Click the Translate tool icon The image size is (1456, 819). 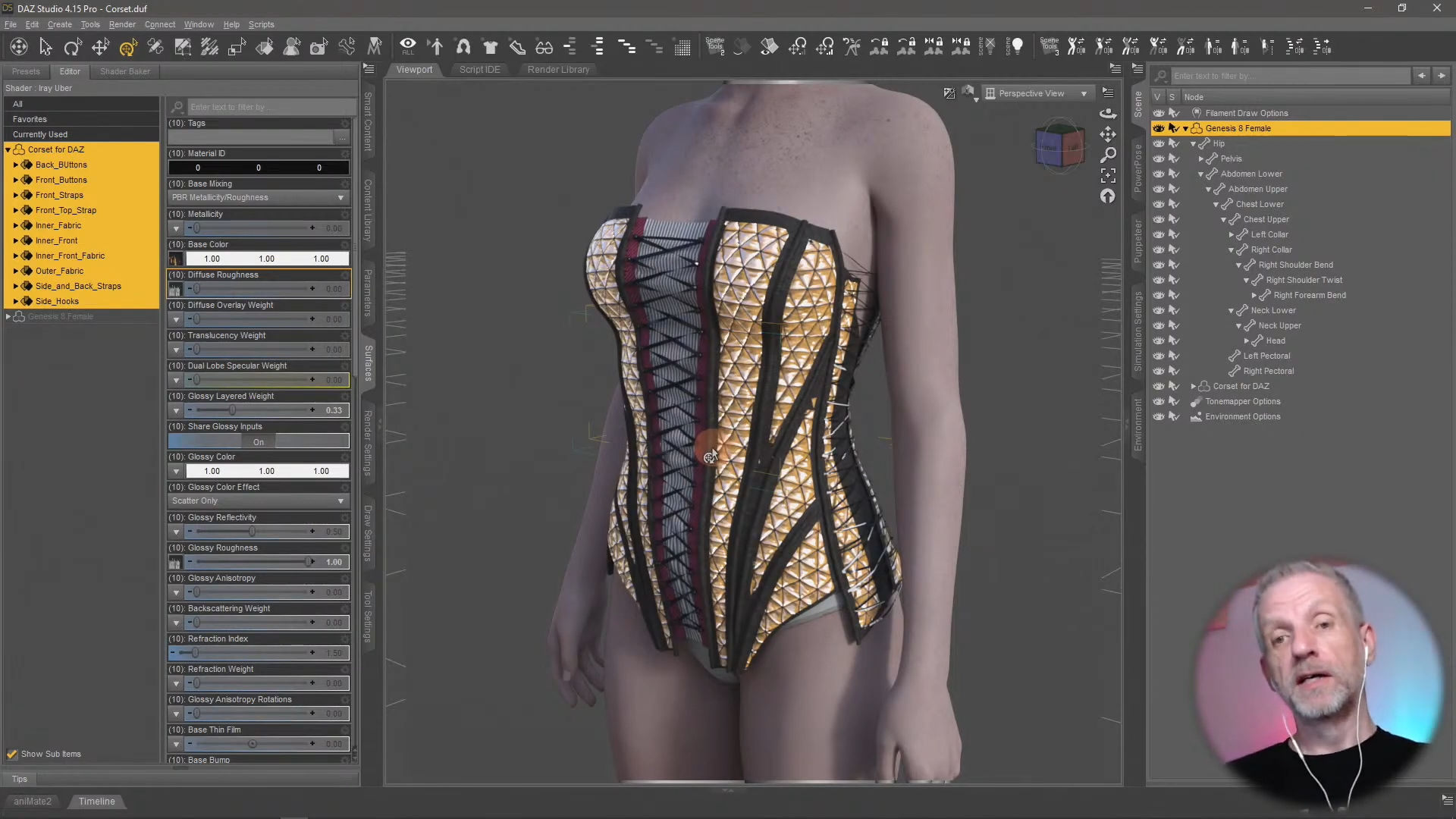pos(100,48)
